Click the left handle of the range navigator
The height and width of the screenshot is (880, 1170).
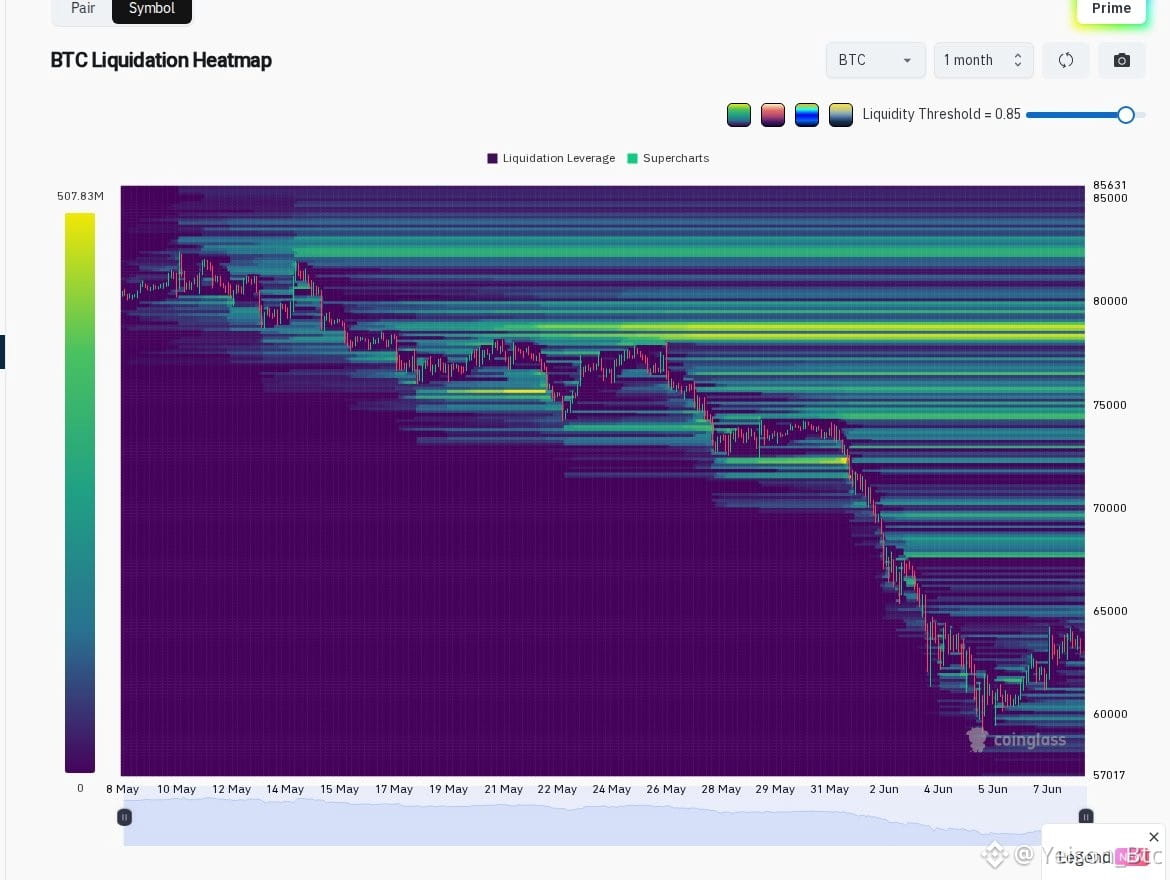point(125,817)
